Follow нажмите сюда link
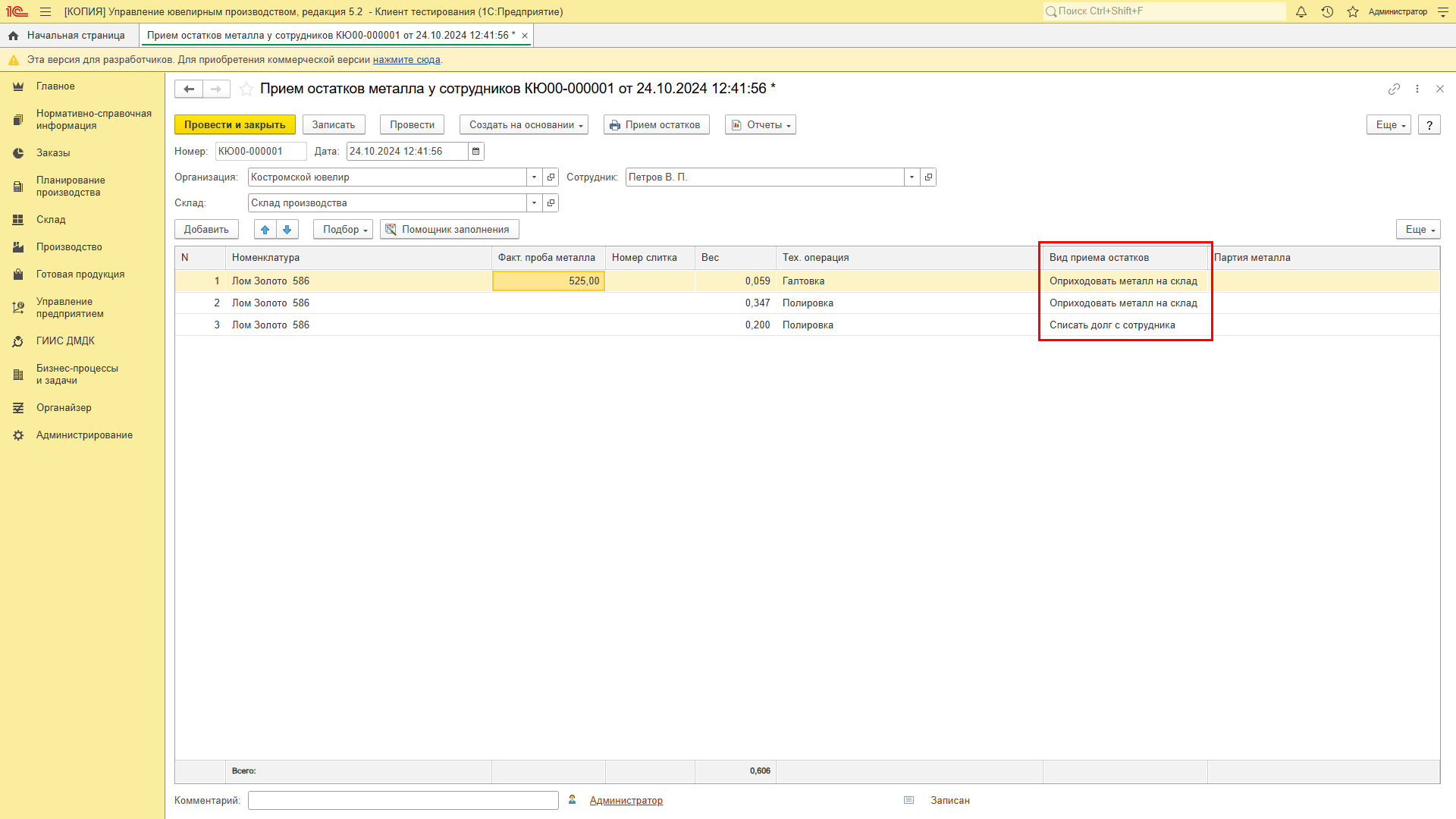 [x=406, y=60]
